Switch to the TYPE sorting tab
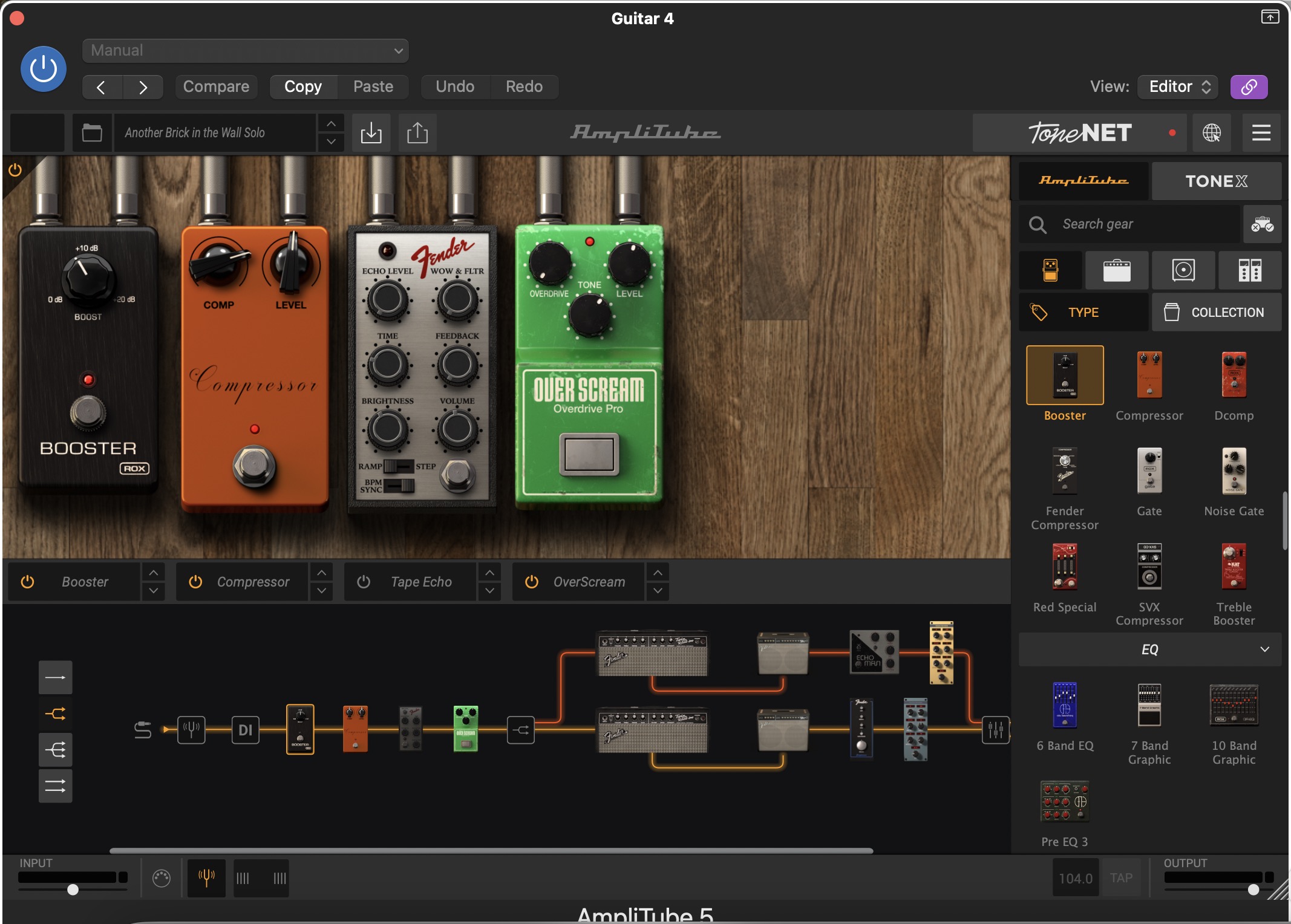Image resolution: width=1291 pixels, height=924 pixels. click(1083, 312)
